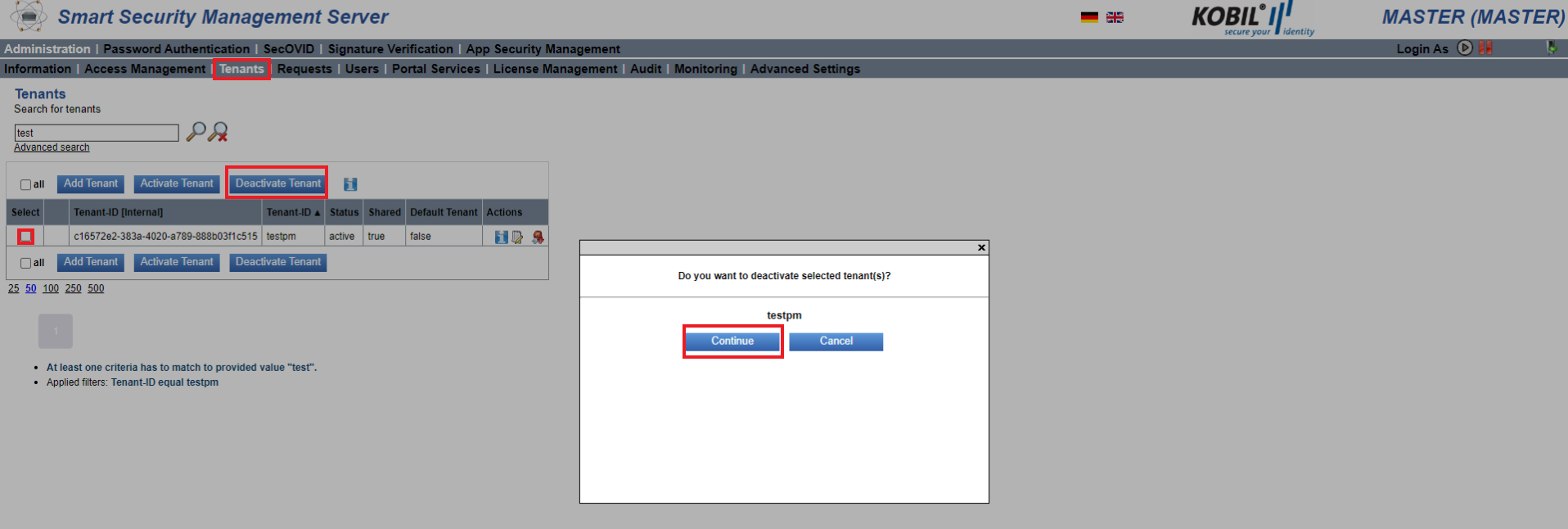Image resolution: width=1568 pixels, height=529 pixels.
Task: Sort by Tenant-ID column header
Action: [x=293, y=212]
